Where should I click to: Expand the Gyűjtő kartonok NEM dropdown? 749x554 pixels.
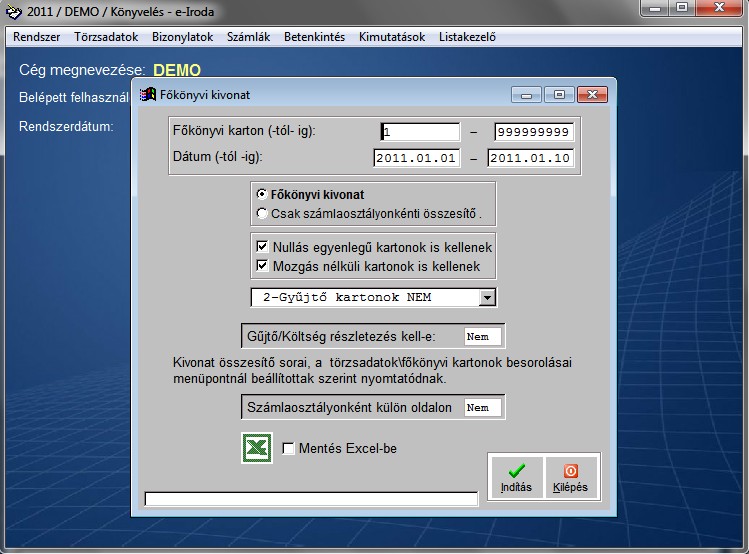(487, 297)
